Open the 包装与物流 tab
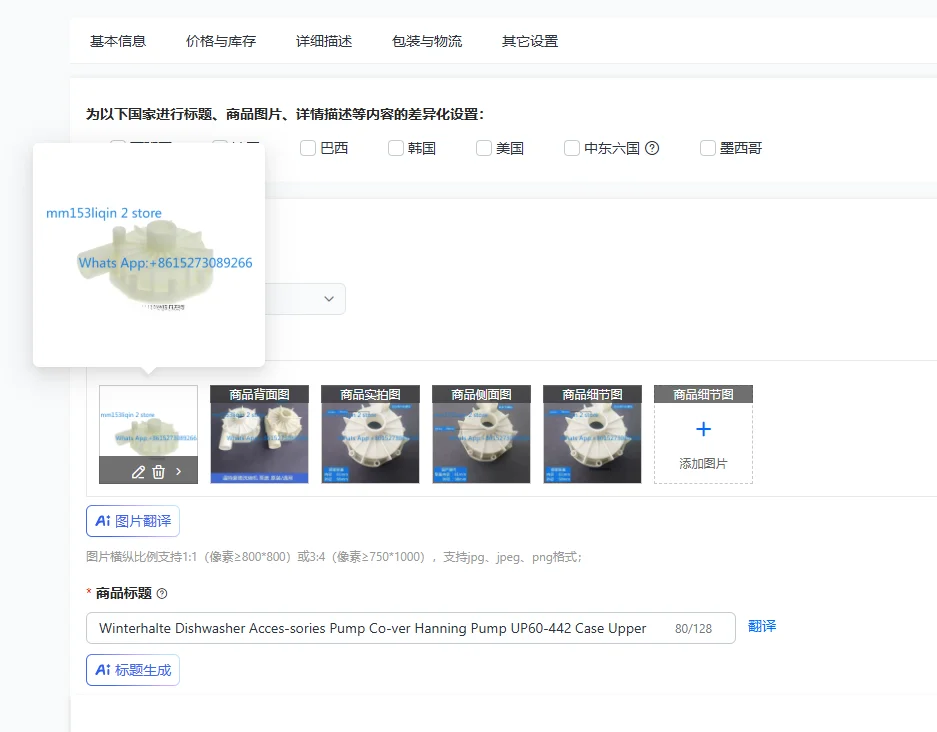937x732 pixels. point(427,41)
